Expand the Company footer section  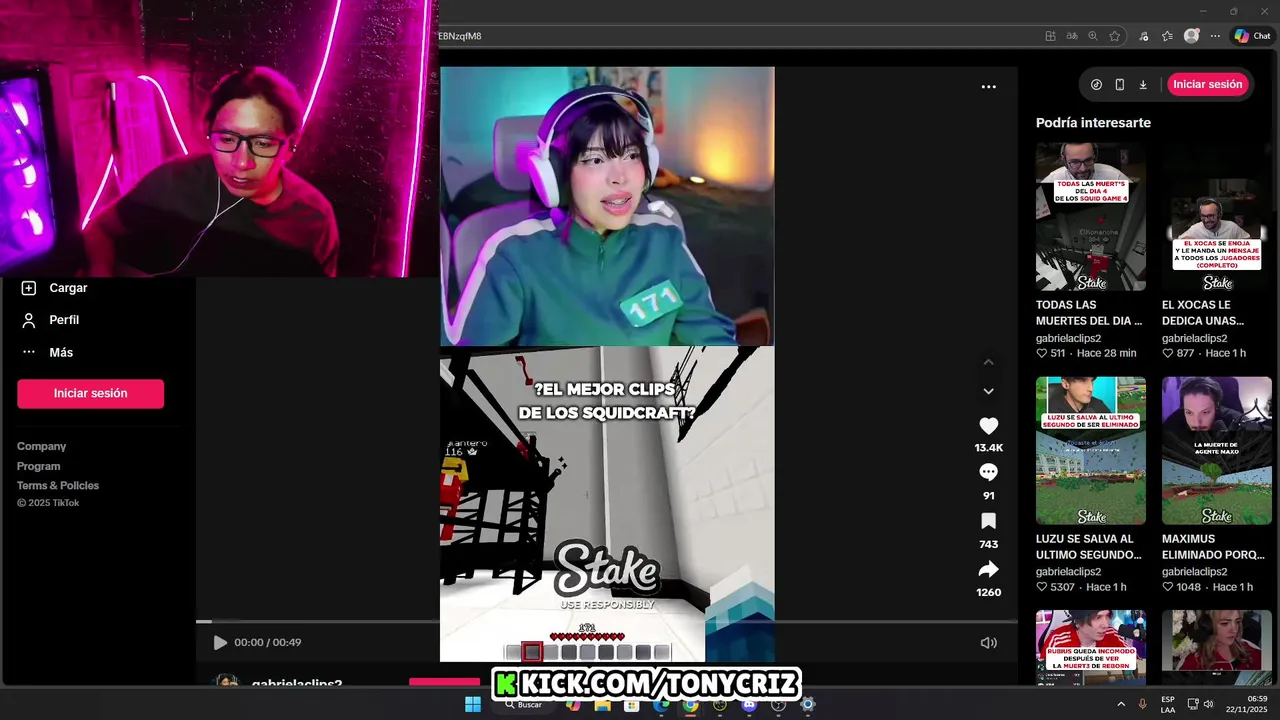click(41, 446)
